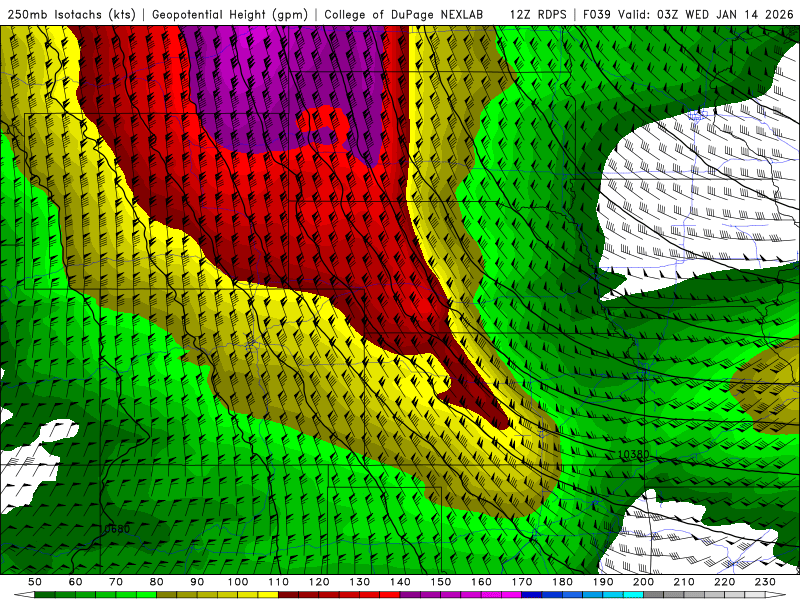Click the 120 value on the color scale
800x600 pixels.
[319, 582]
